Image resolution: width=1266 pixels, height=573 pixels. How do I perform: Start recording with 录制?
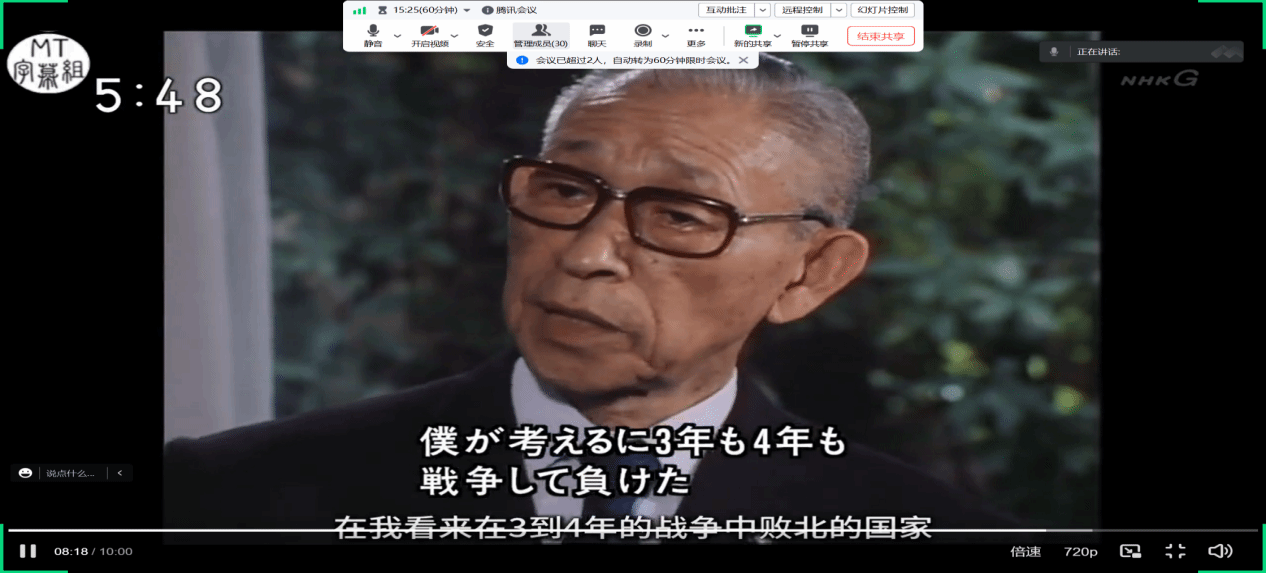click(643, 36)
